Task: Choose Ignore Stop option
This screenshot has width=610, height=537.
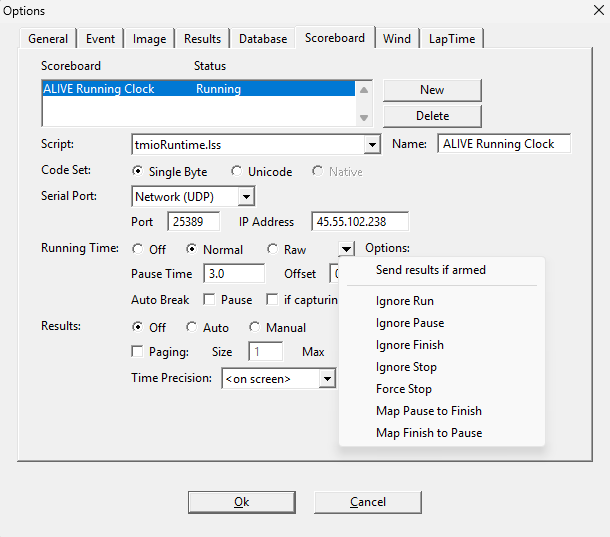Action: pos(442,367)
